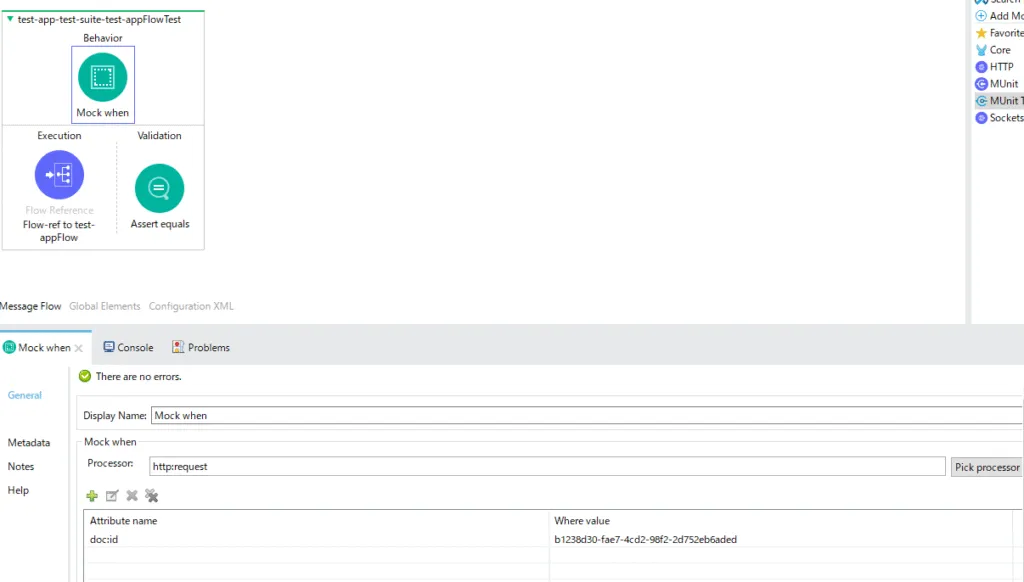Open the Problems tab

point(201,348)
